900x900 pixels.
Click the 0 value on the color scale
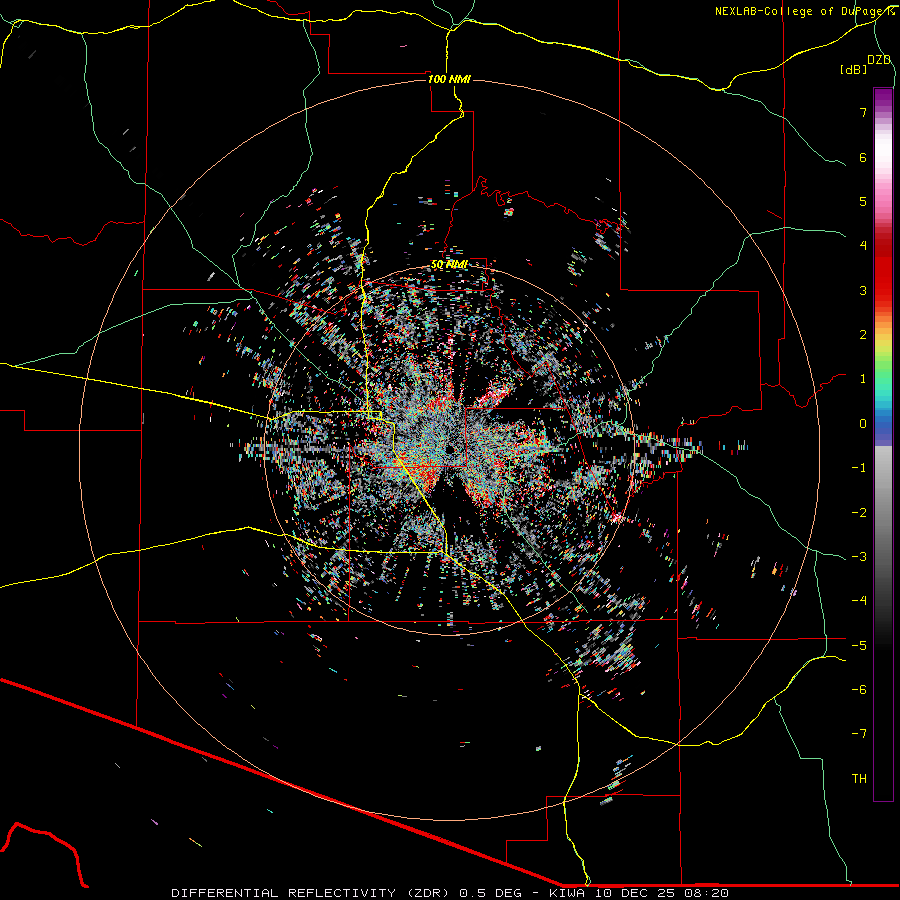pyautogui.click(x=863, y=424)
